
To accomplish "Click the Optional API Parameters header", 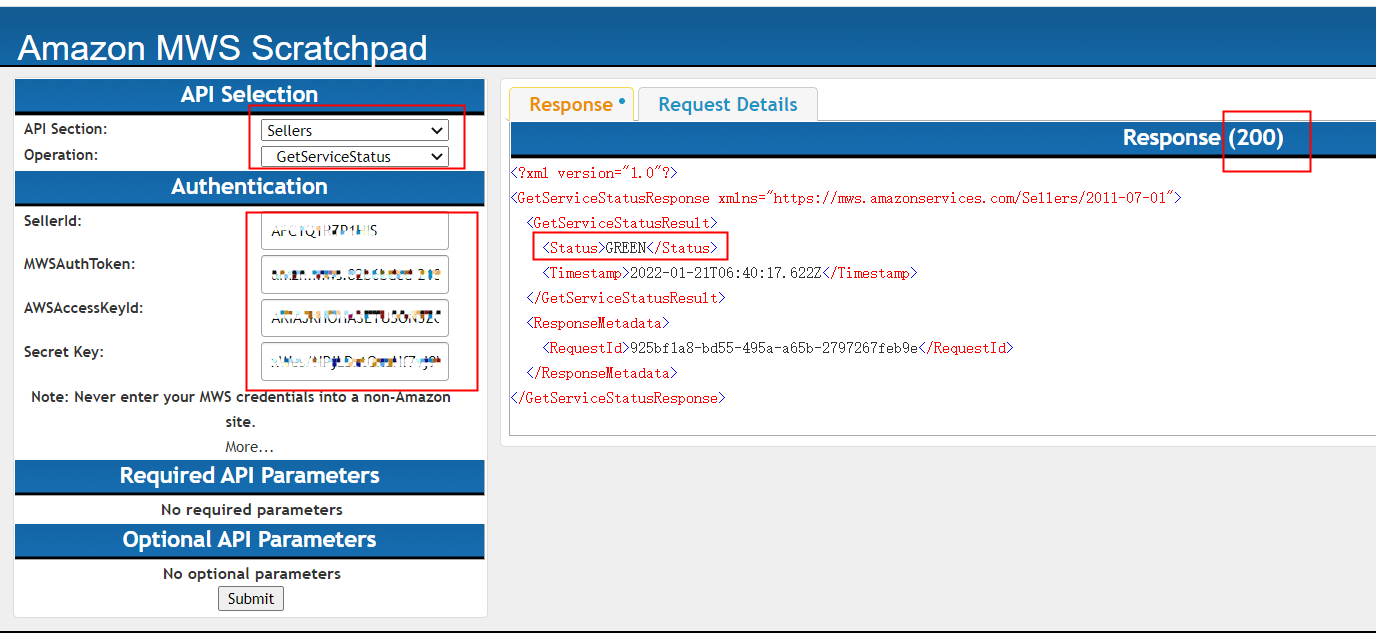I will (249, 540).
